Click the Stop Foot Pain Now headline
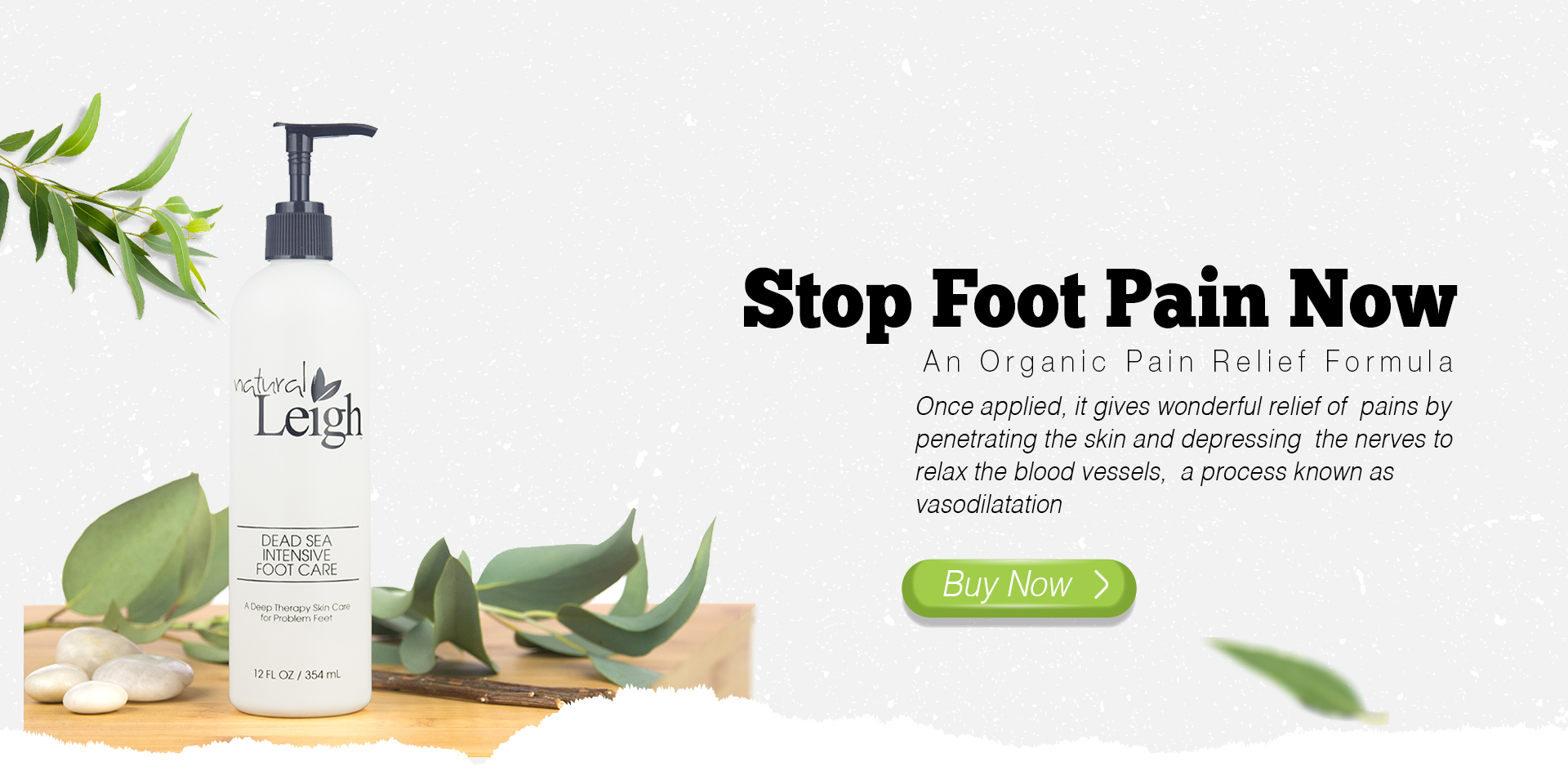 (1099, 301)
